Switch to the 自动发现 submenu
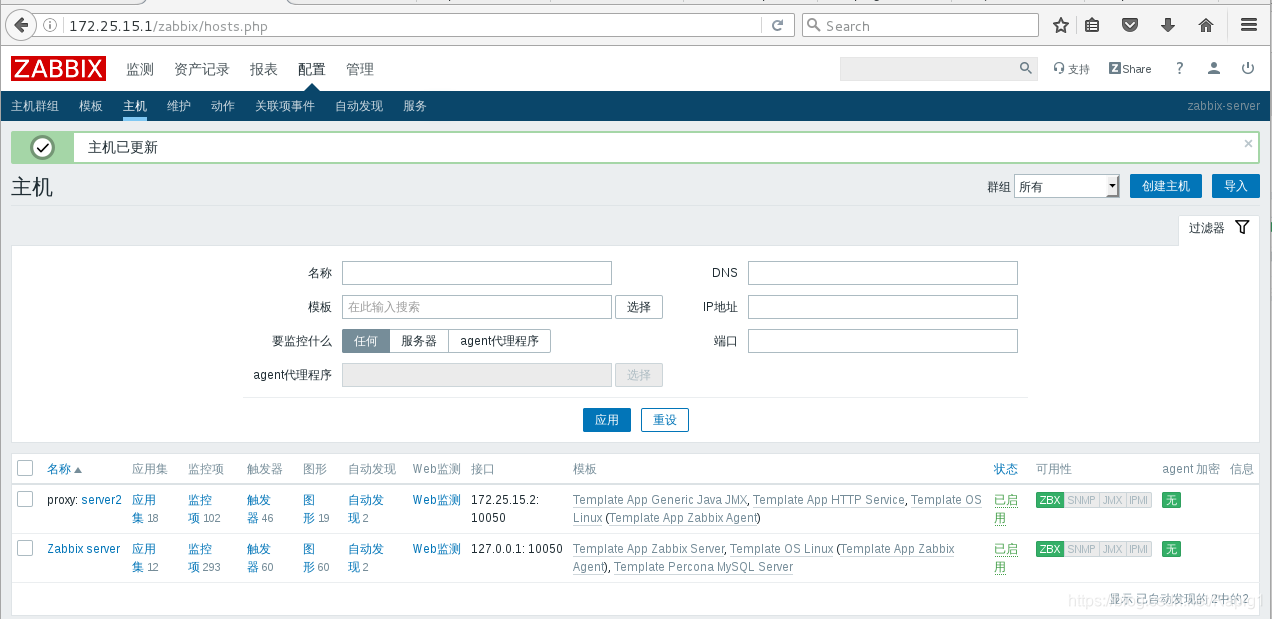1272x619 pixels. pos(359,106)
